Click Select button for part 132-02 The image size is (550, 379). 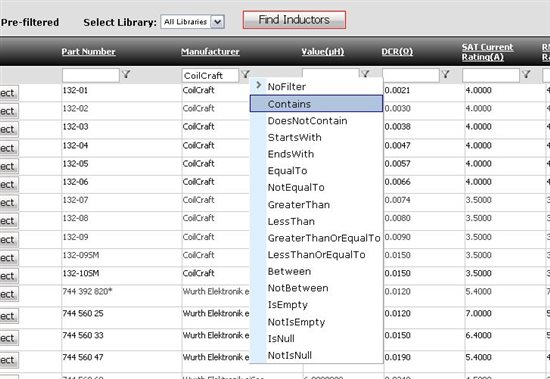point(9,111)
